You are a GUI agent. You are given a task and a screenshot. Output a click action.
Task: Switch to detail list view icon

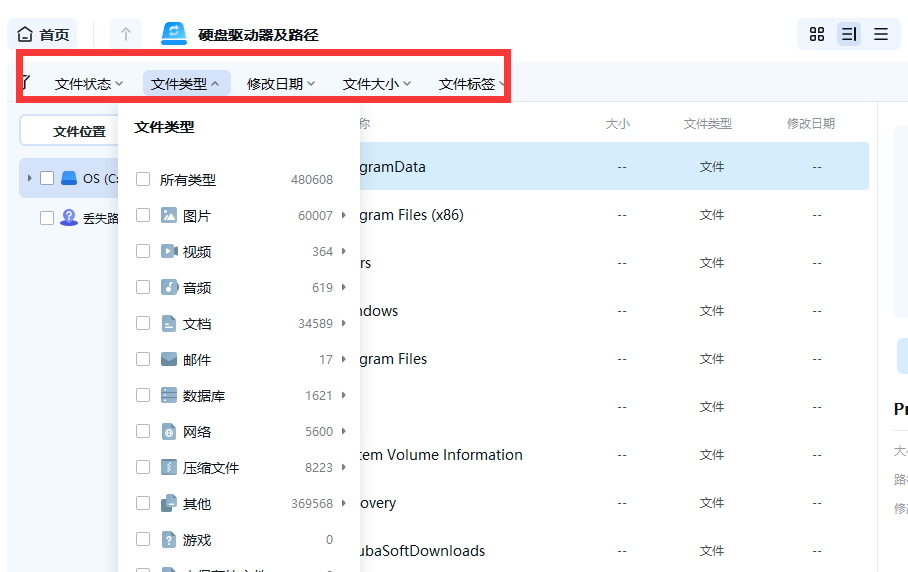coord(848,34)
